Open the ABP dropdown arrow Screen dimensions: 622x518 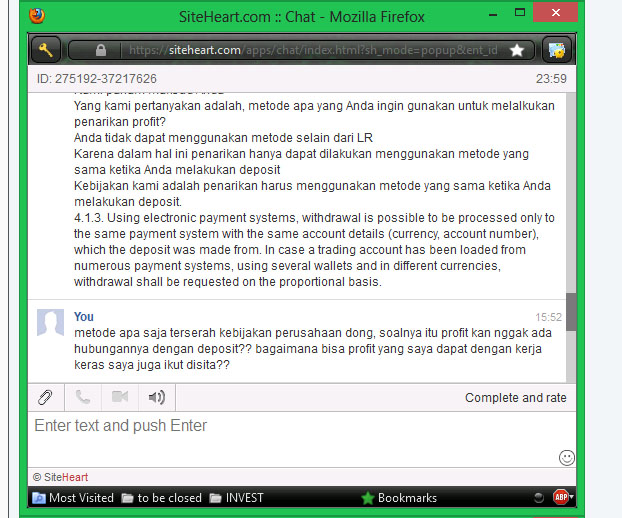tap(572, 497)
